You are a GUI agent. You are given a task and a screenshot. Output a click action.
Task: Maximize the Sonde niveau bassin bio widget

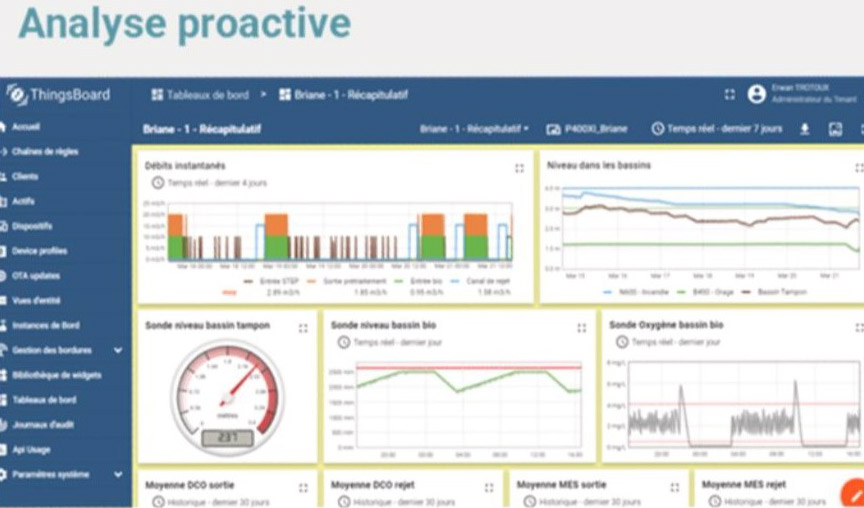click(x=581, y=327)
